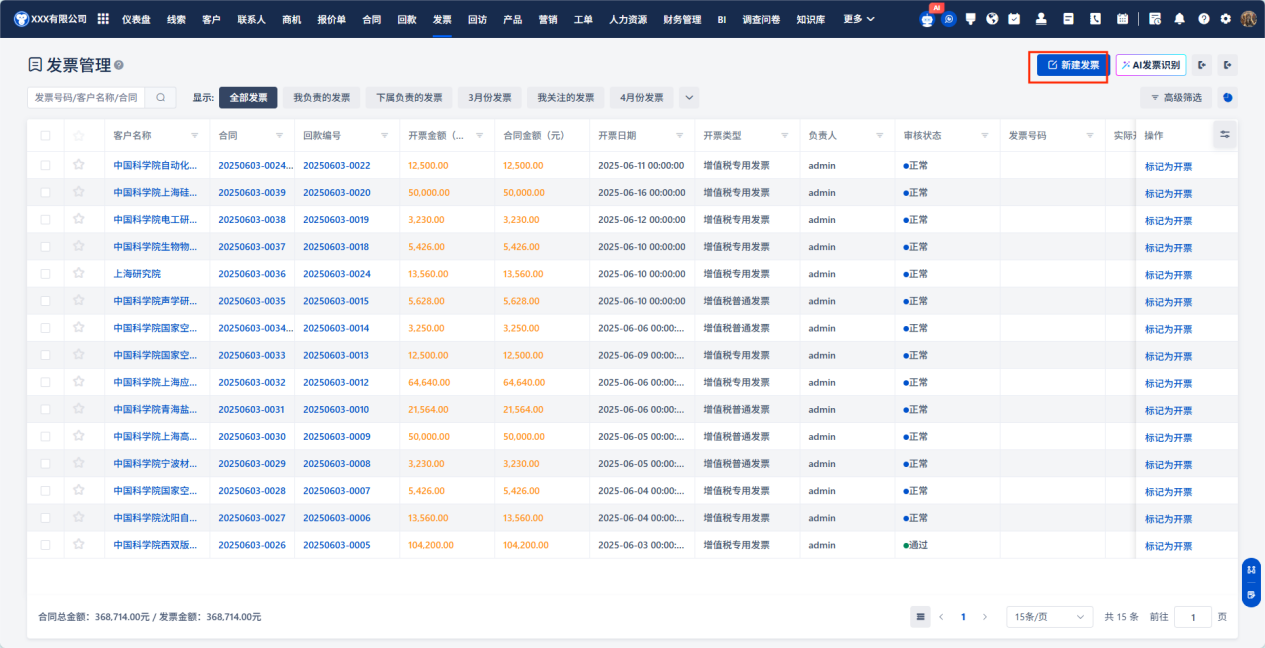Open the app grid launcher icon

point(103,19)
